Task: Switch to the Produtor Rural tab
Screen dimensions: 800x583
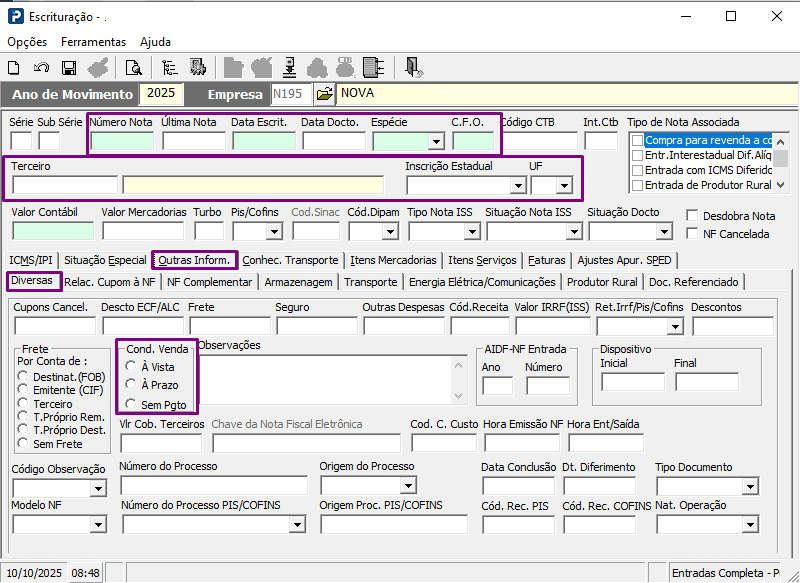Action: tap(602, 282)
